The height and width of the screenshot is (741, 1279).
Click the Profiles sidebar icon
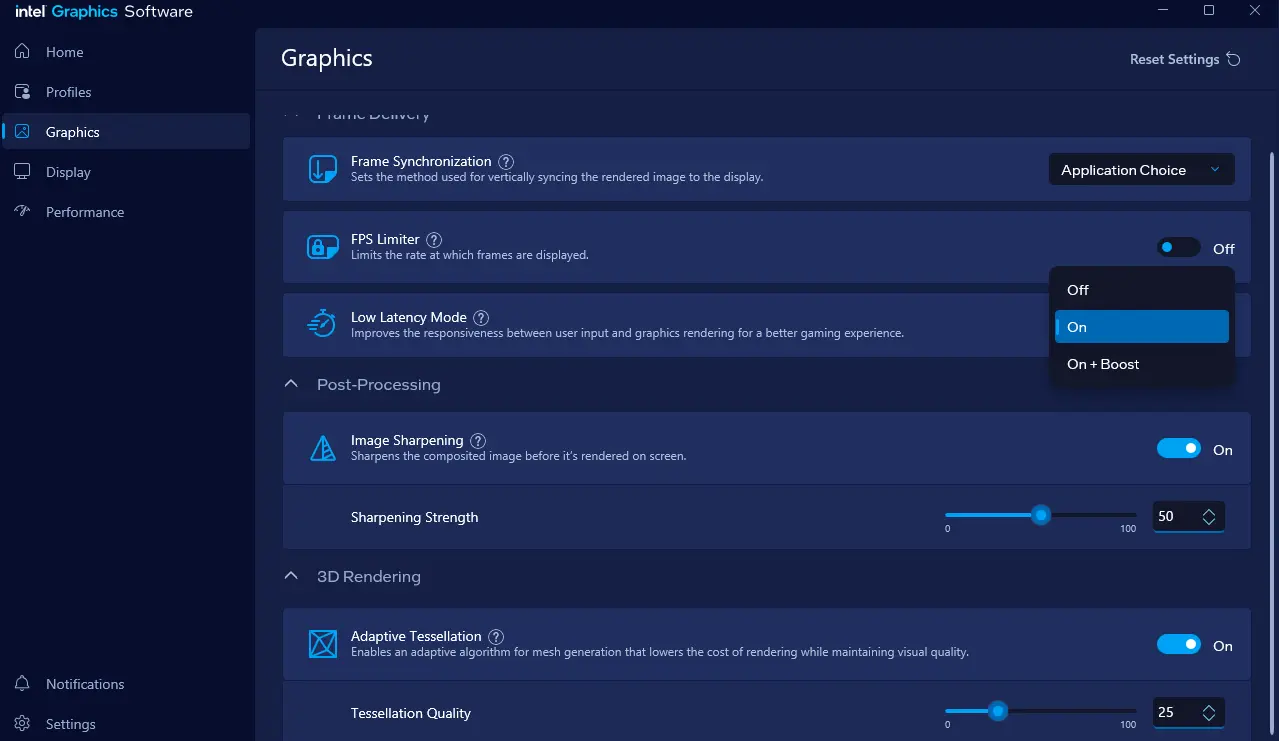point(22,92)
